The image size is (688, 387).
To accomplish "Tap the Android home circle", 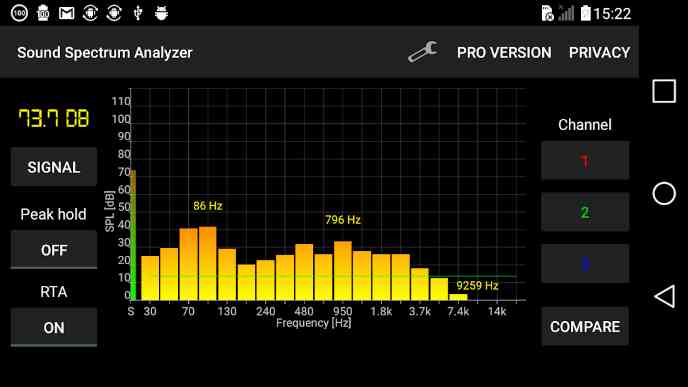I will click(664, 194).
